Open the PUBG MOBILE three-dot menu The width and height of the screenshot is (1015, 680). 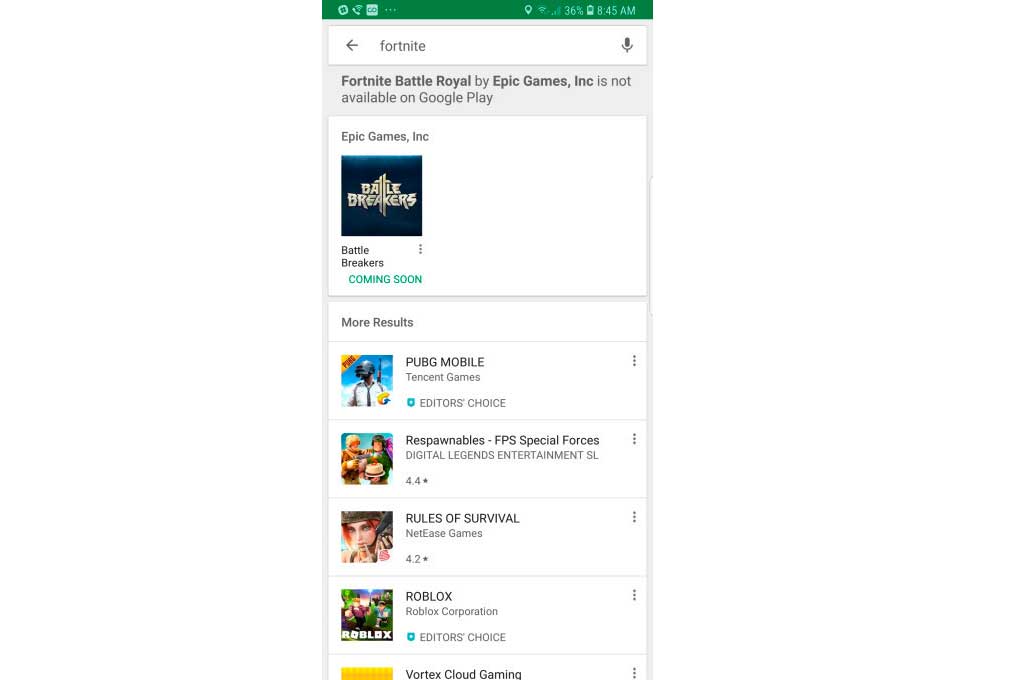point(634,361)
